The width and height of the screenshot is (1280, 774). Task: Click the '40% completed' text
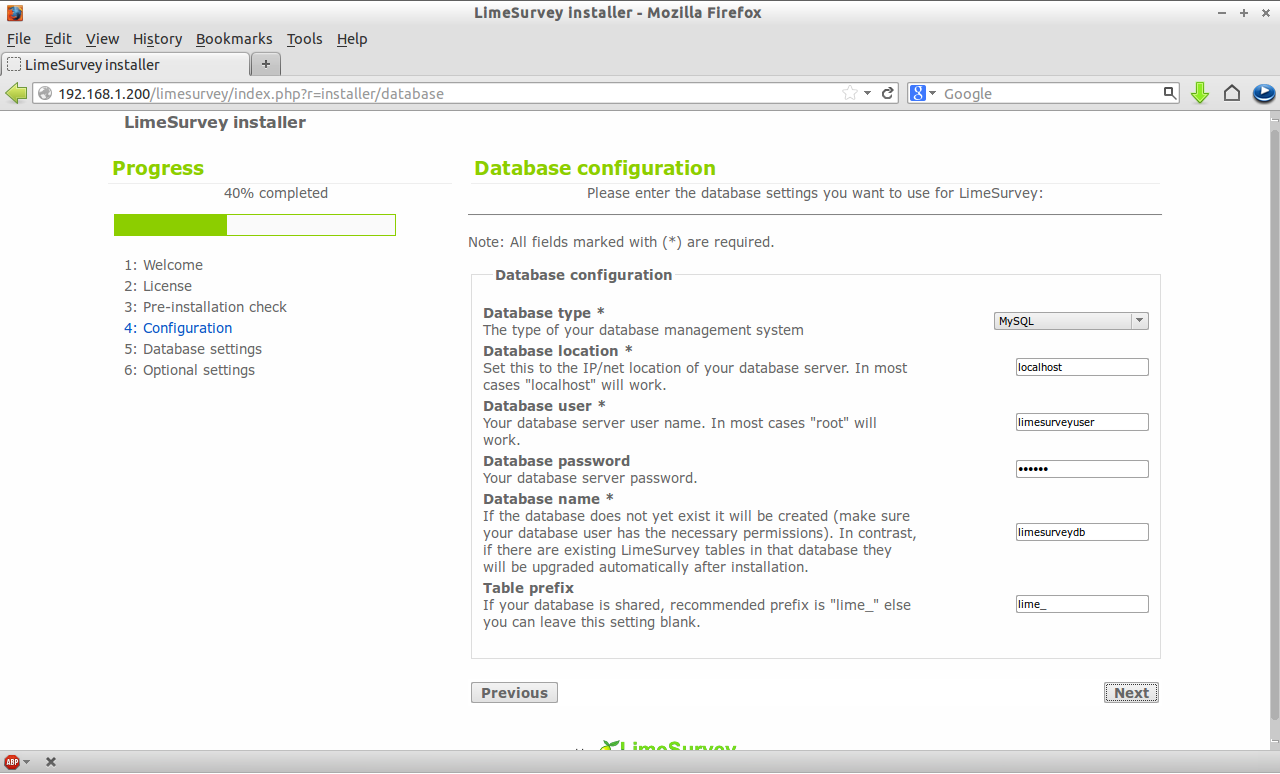coord(276,193)
